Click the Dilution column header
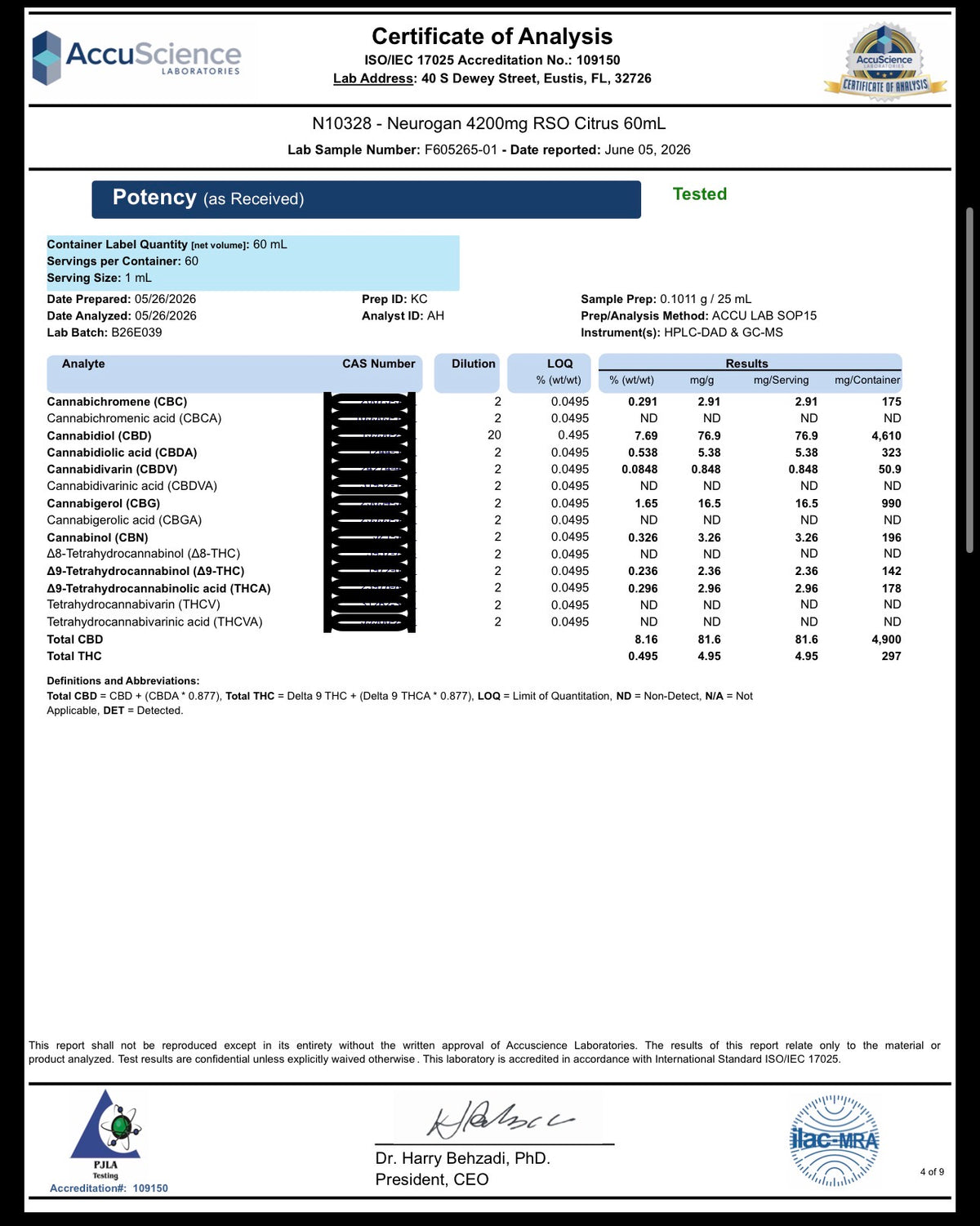This screenshot has width=980, height=1226. pyautogui.click(x=474, y=363)
